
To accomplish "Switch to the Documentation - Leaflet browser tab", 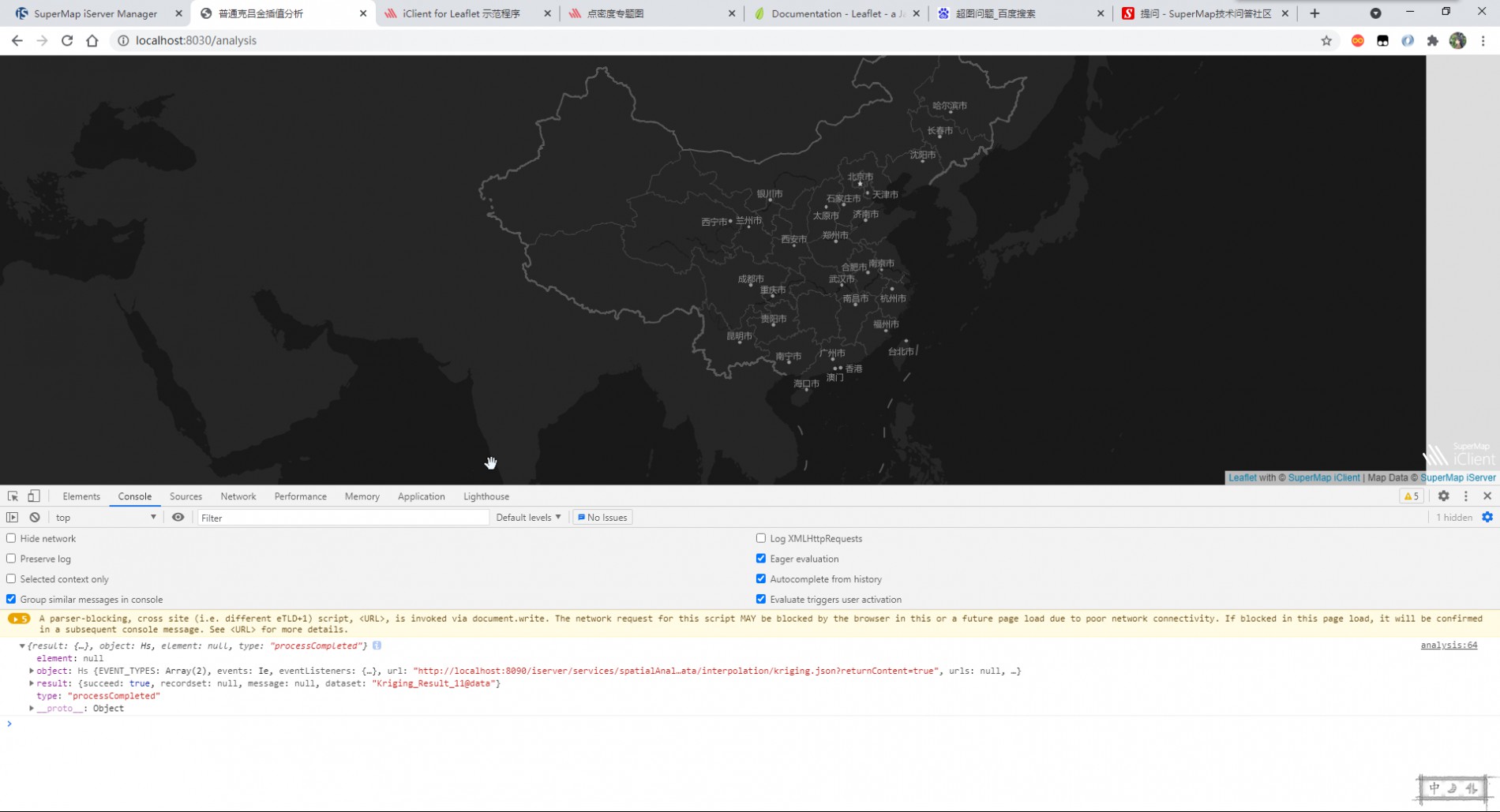I will tap(835, 13).
